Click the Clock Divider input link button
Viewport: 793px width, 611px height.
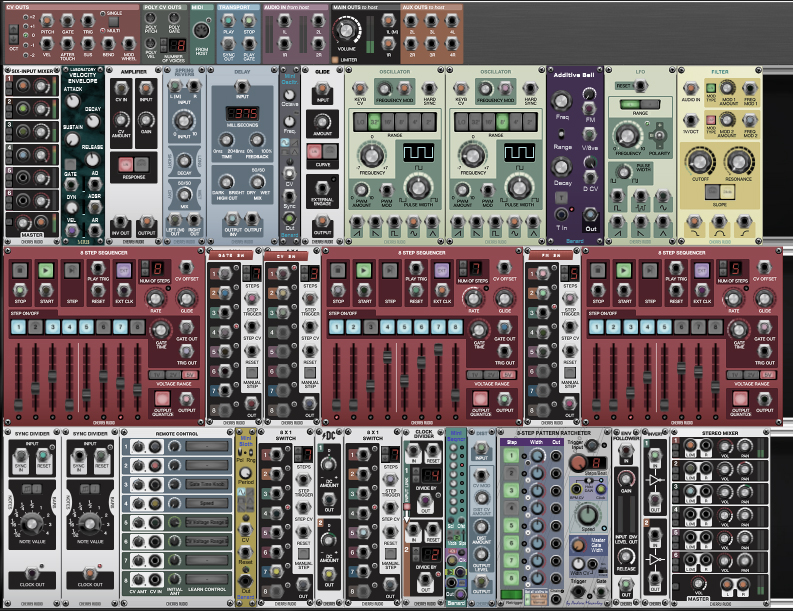407,507
